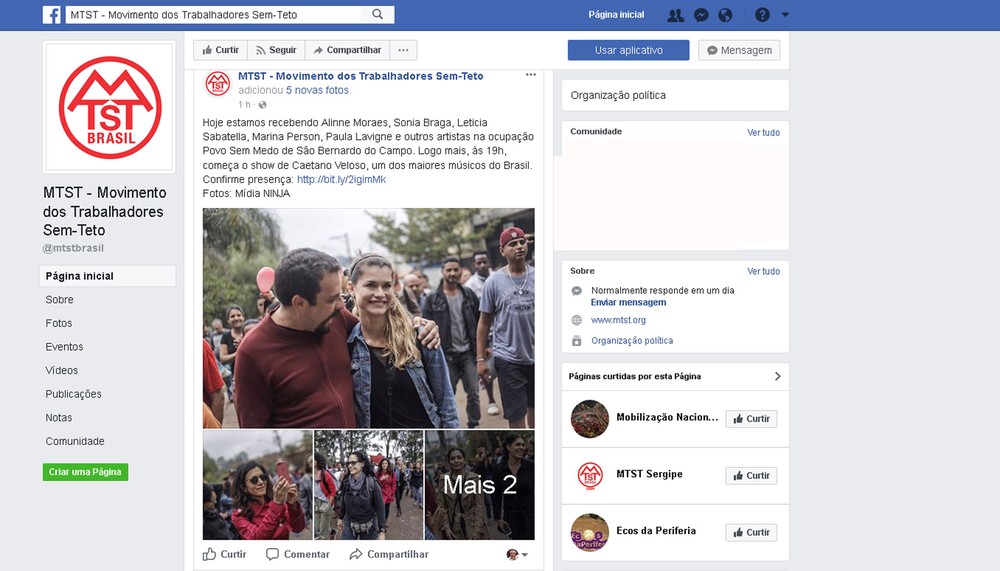Open the Fotos section in sidebar
The image size is (1000, 571).
tap(59, 323)
